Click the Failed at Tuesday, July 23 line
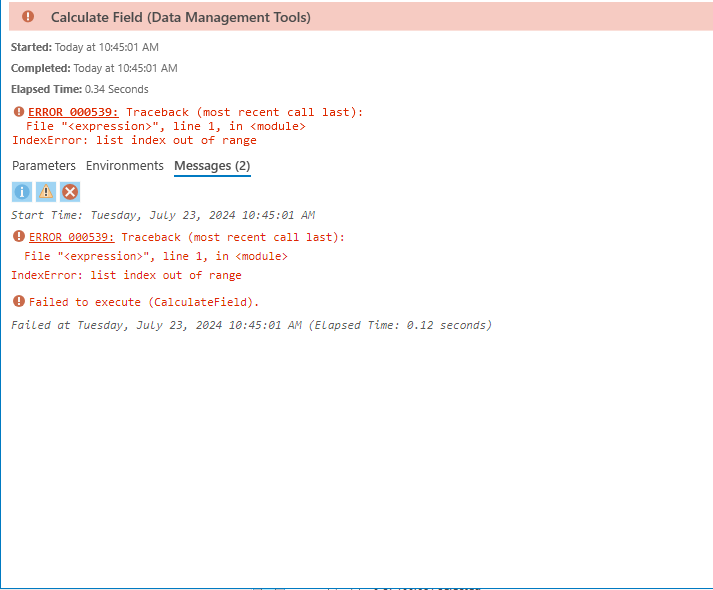 tap(251, 325)
